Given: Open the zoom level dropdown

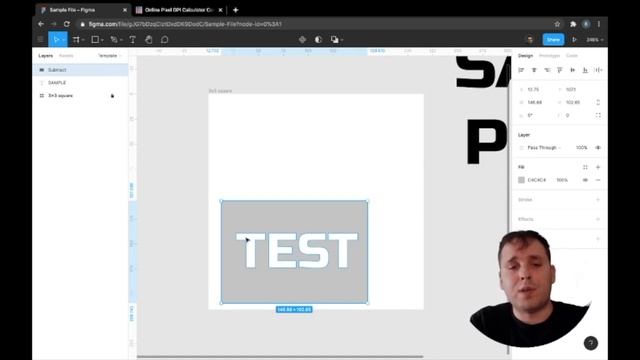Looking at the screenshot, I should [x=595, y=40].
